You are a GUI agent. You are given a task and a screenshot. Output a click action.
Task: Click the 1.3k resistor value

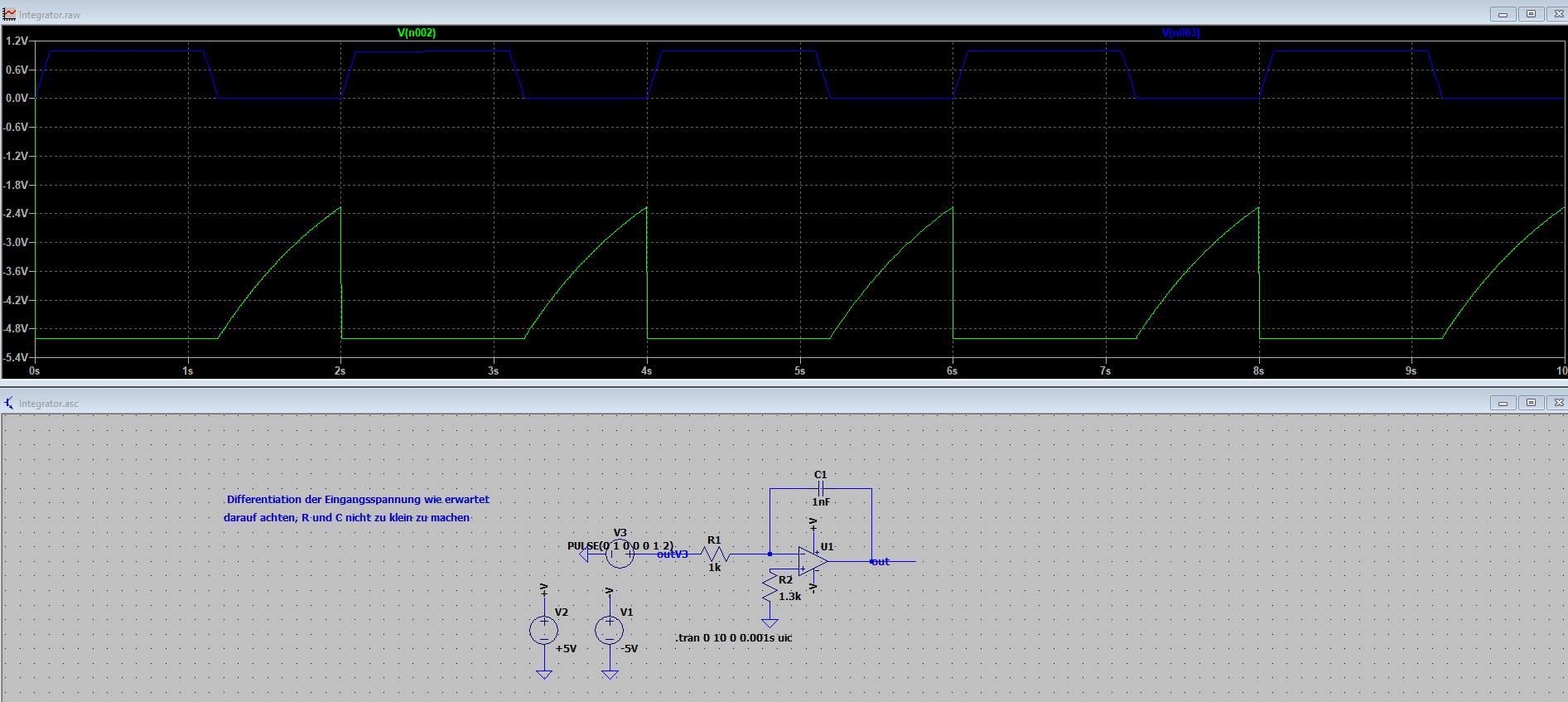click(x=790, y=597)
